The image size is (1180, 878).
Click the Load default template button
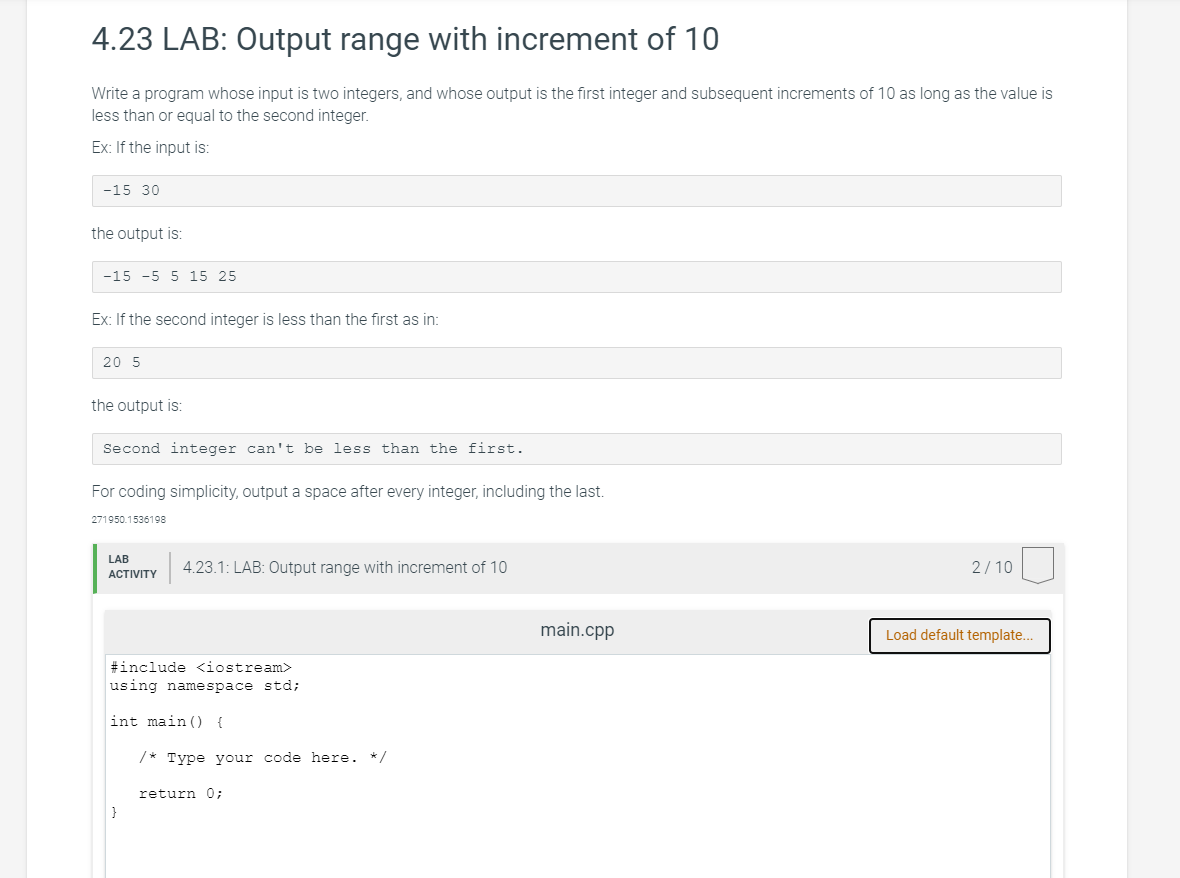[959, 635]
